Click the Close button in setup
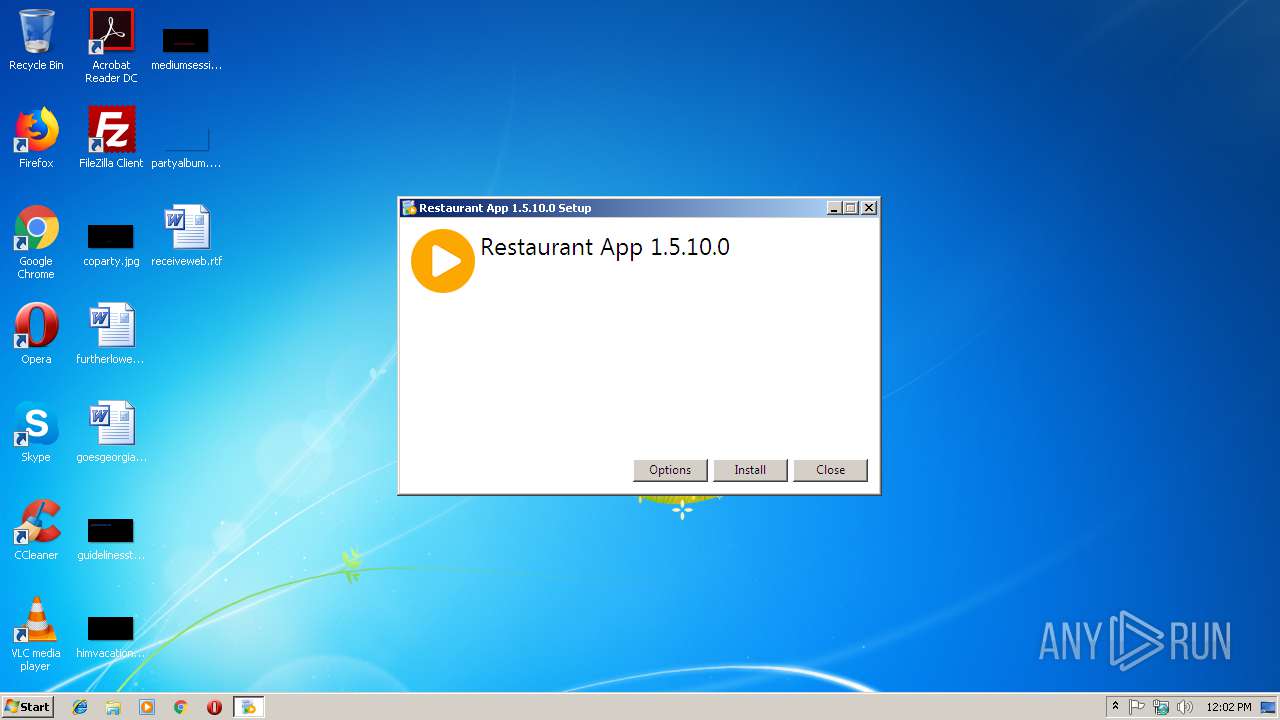 [830, 470]
